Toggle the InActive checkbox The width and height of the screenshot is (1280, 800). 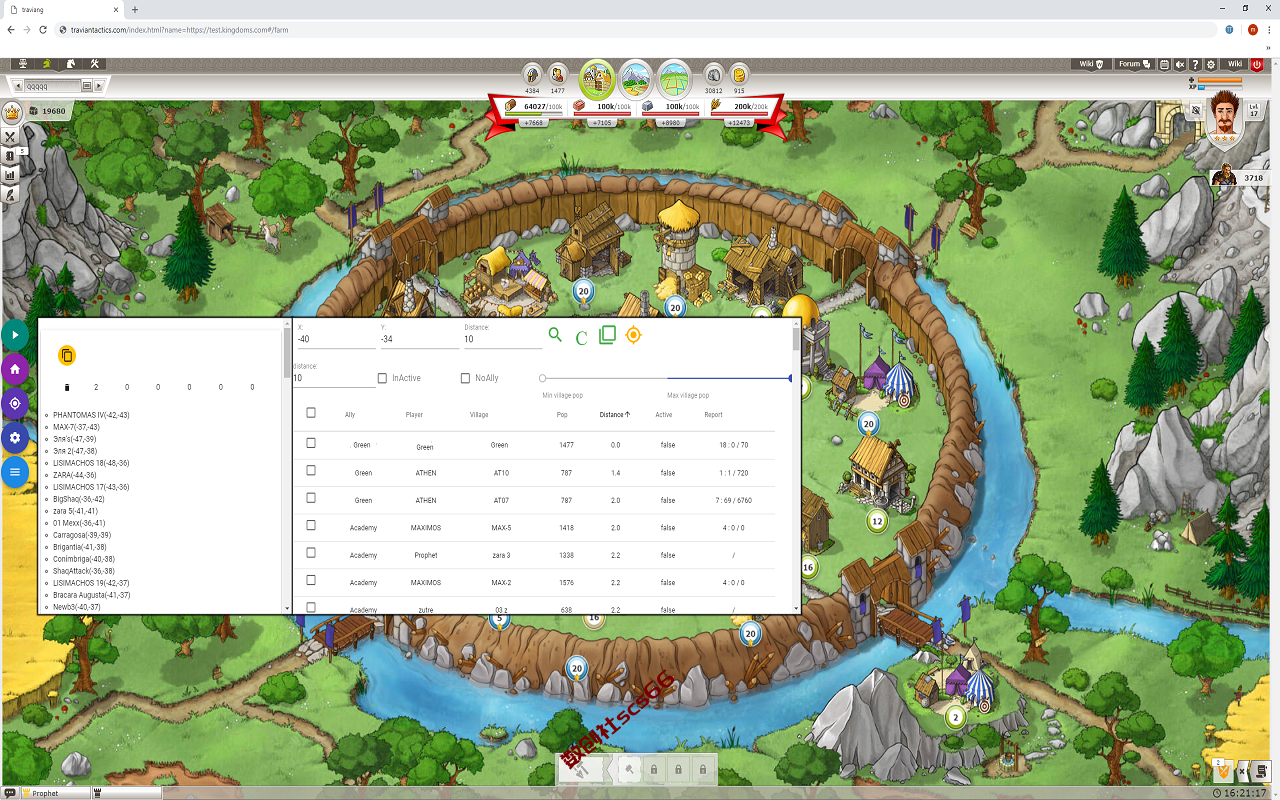pyautogui.click(x=383, y=378)
